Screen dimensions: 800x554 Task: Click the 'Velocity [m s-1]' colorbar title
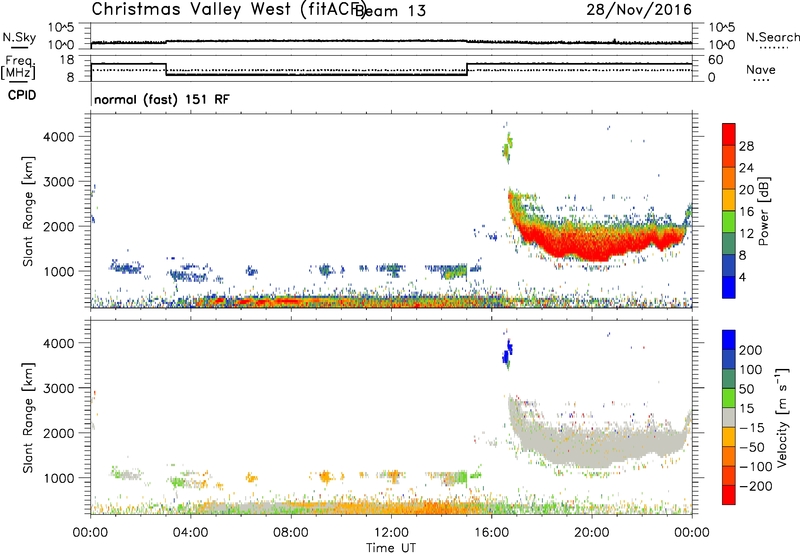[782, 417]
